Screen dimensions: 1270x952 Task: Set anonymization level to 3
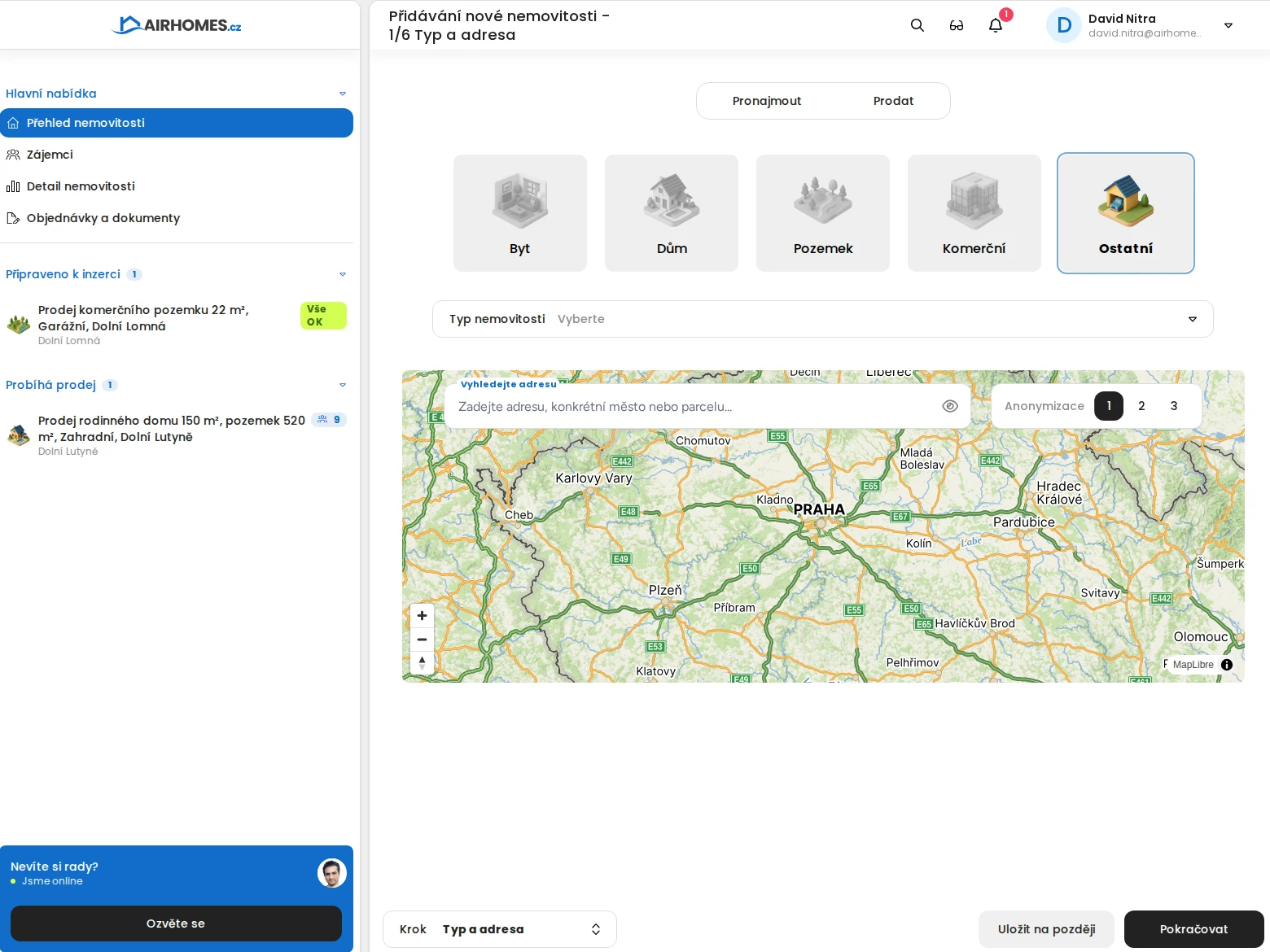click(x=1173, y=406)
